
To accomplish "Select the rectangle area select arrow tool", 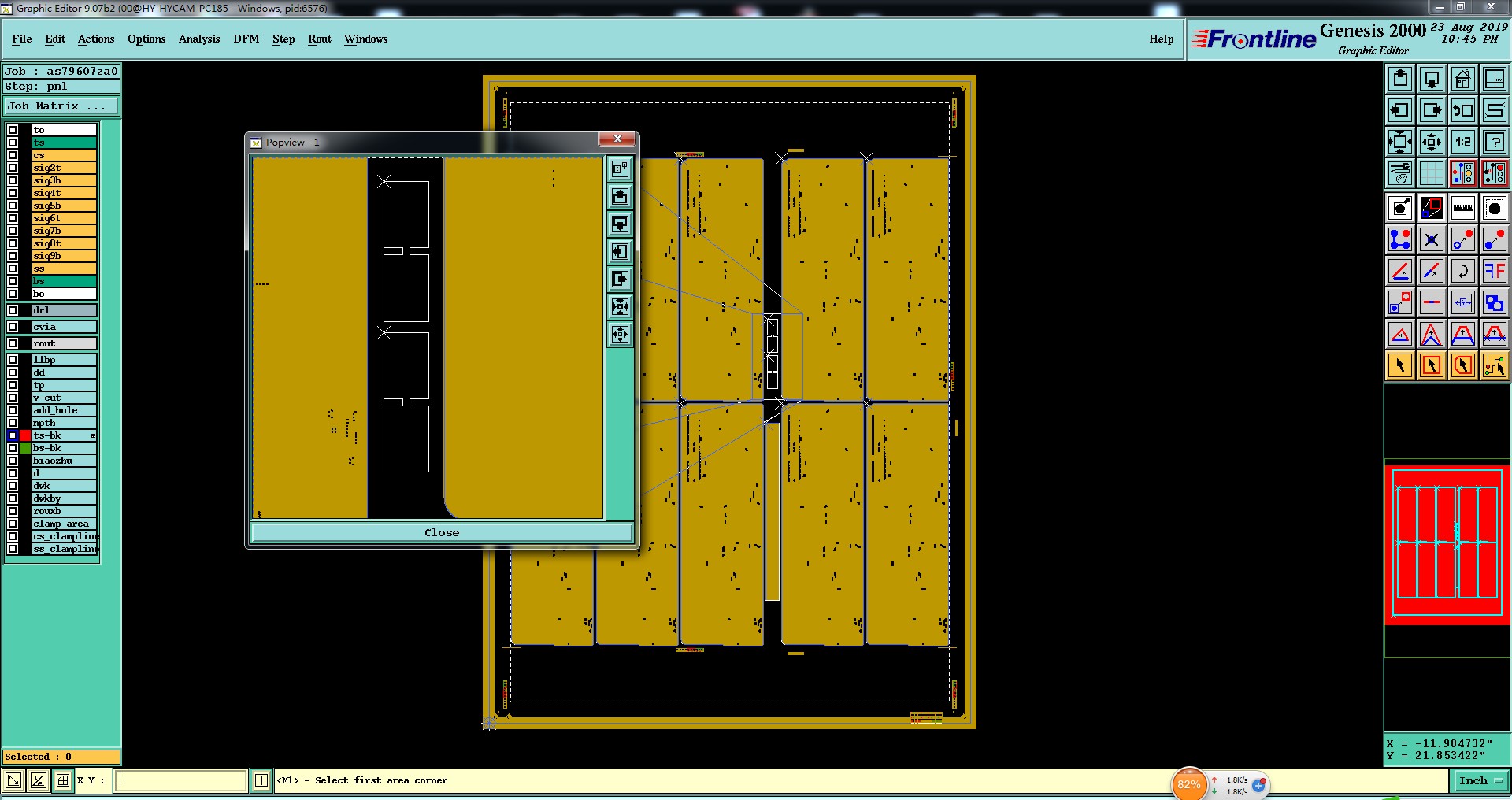I will tap(1432, 365).
